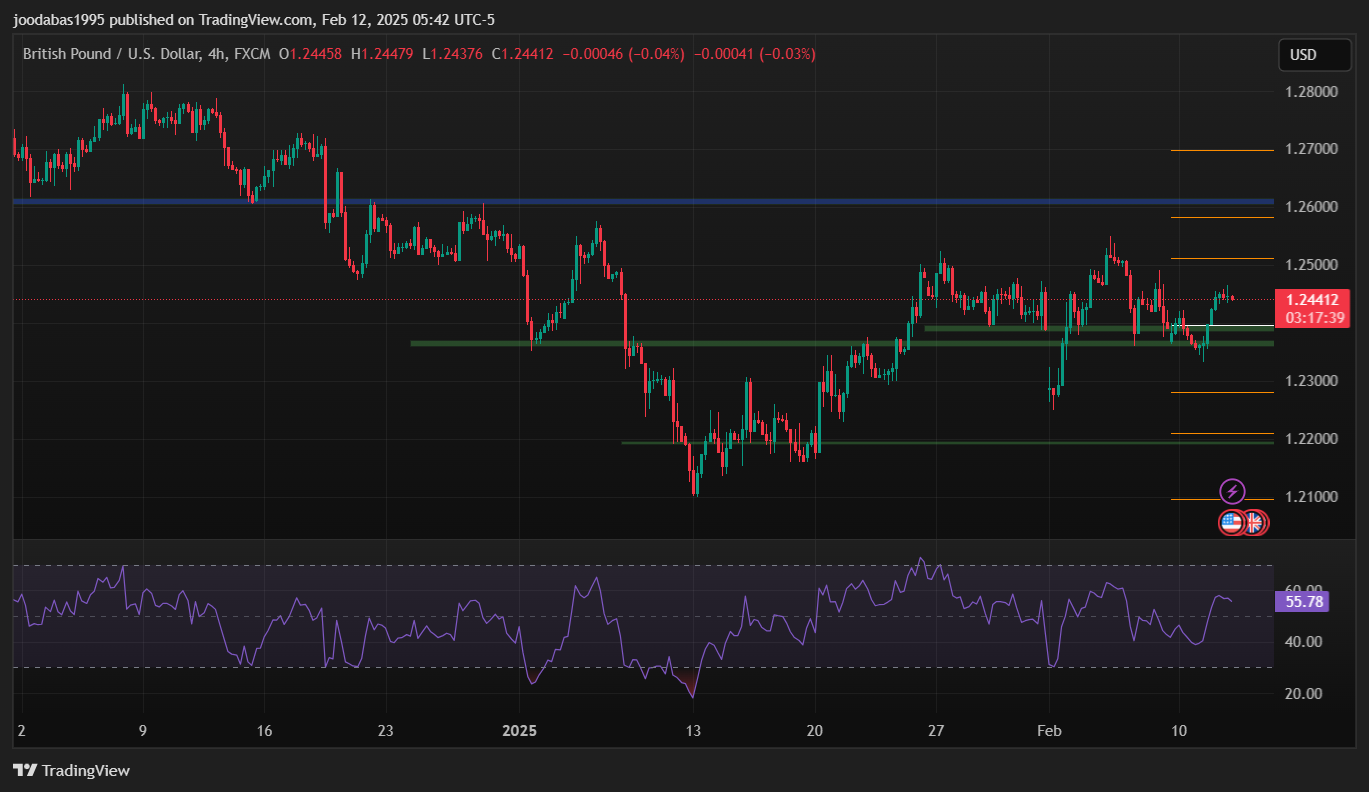1369x792 pixels.
Task: Select the green support line near 1.22000
Action: 900,442
